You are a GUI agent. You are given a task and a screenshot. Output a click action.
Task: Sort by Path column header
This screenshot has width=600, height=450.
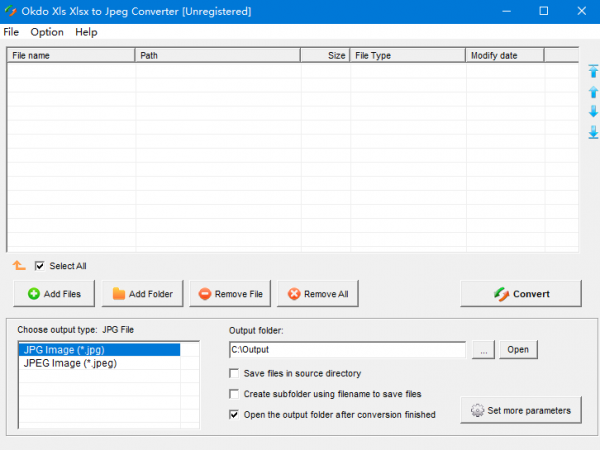click(x=218, y=55)
